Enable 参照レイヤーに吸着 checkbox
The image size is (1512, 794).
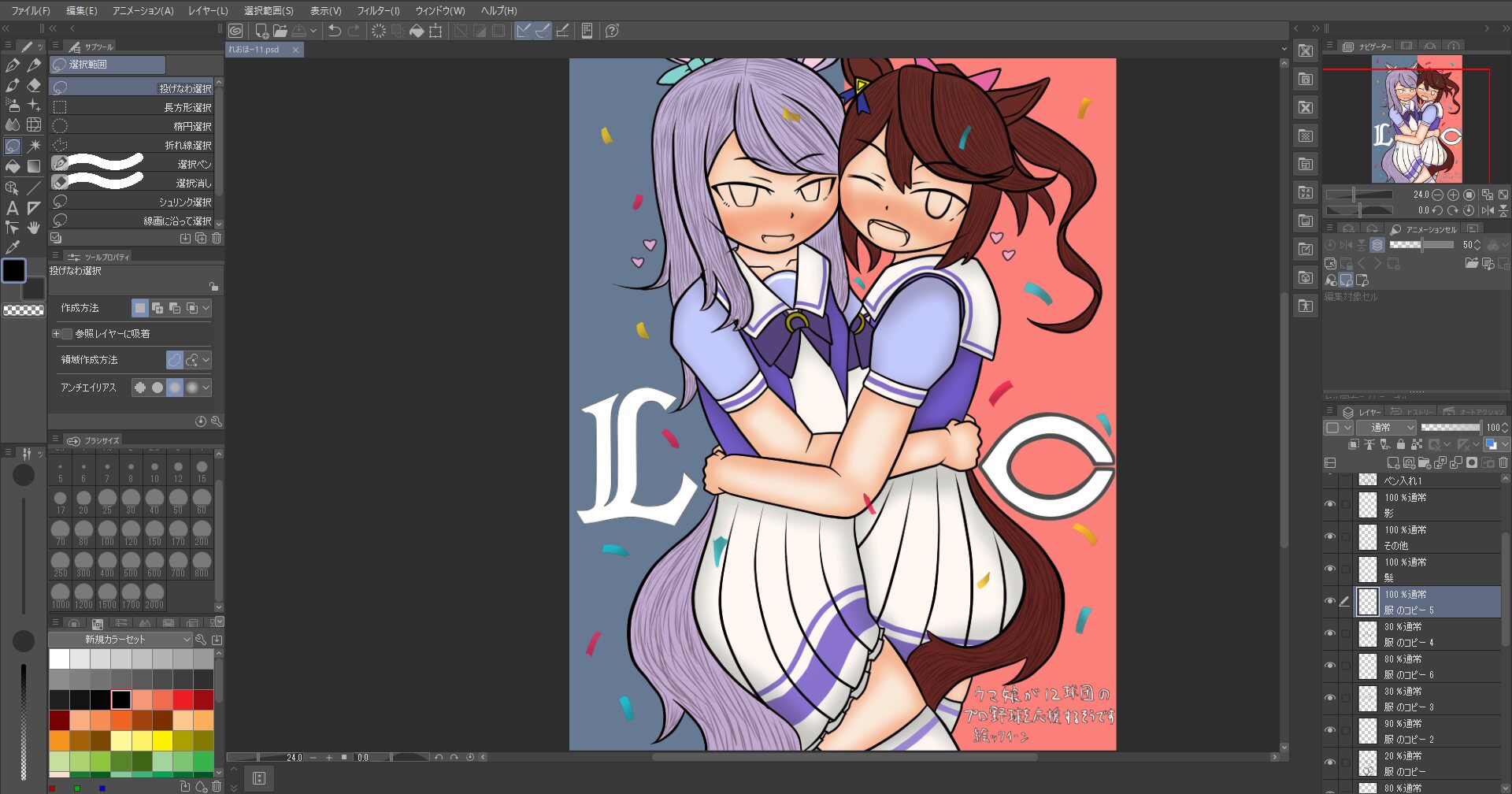pos(67,334)
